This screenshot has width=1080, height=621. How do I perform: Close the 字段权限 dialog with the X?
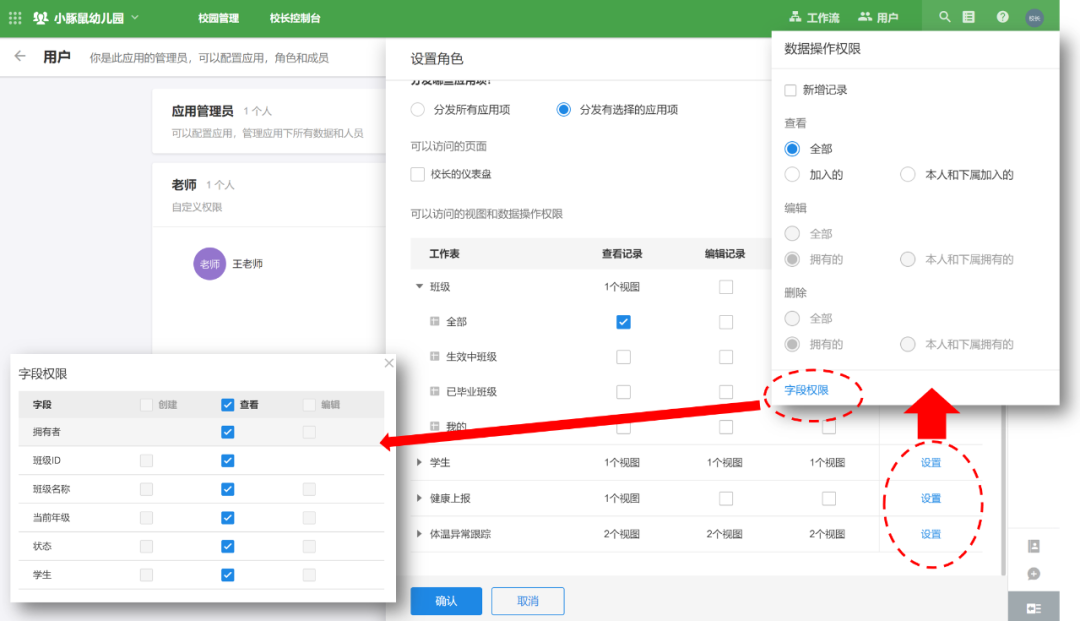point(388,363)
